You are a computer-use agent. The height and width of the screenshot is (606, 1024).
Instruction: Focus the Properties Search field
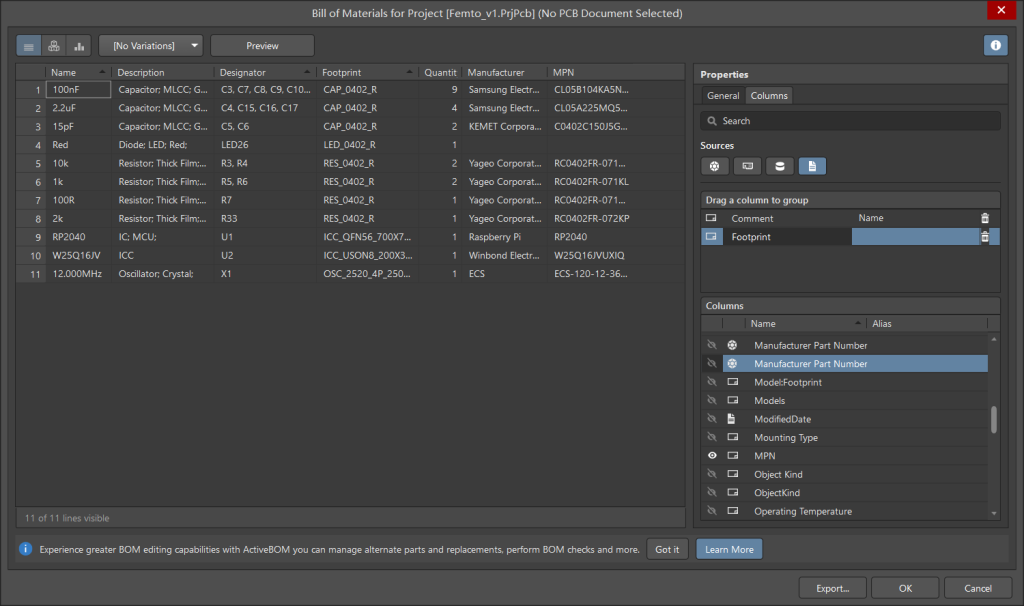850,121
